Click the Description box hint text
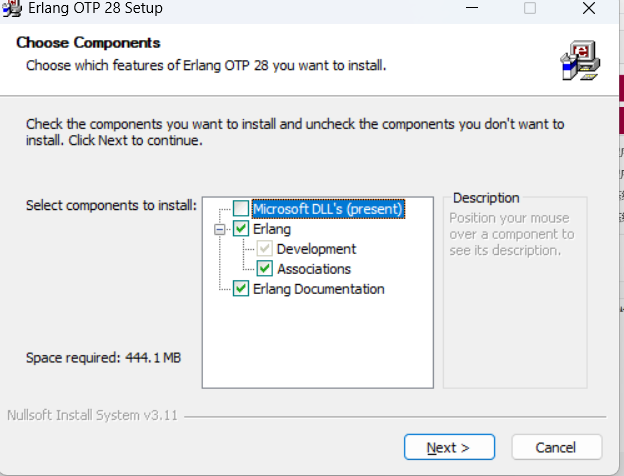 tap(512, 234)
